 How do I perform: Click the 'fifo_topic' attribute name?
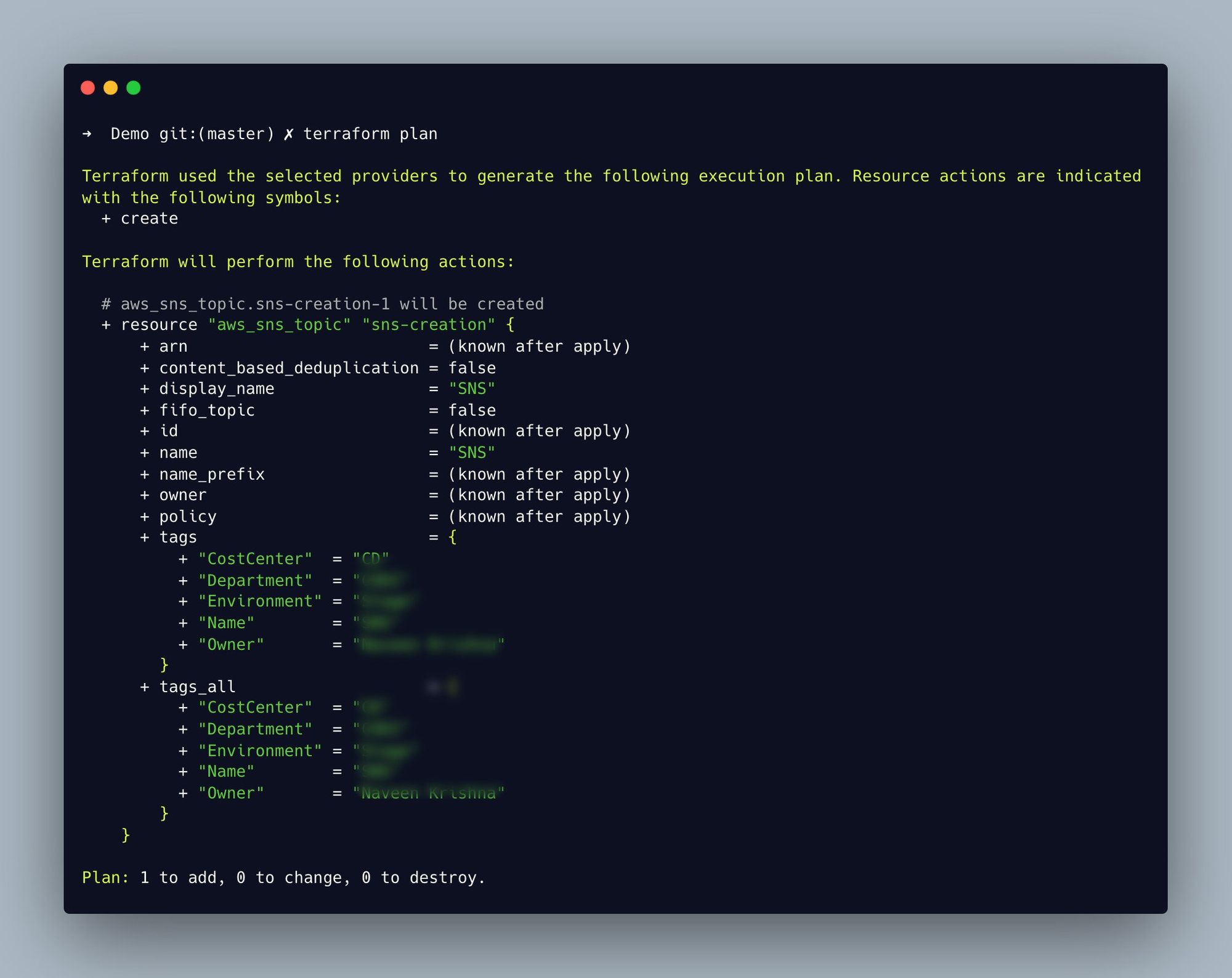(207, 410)
